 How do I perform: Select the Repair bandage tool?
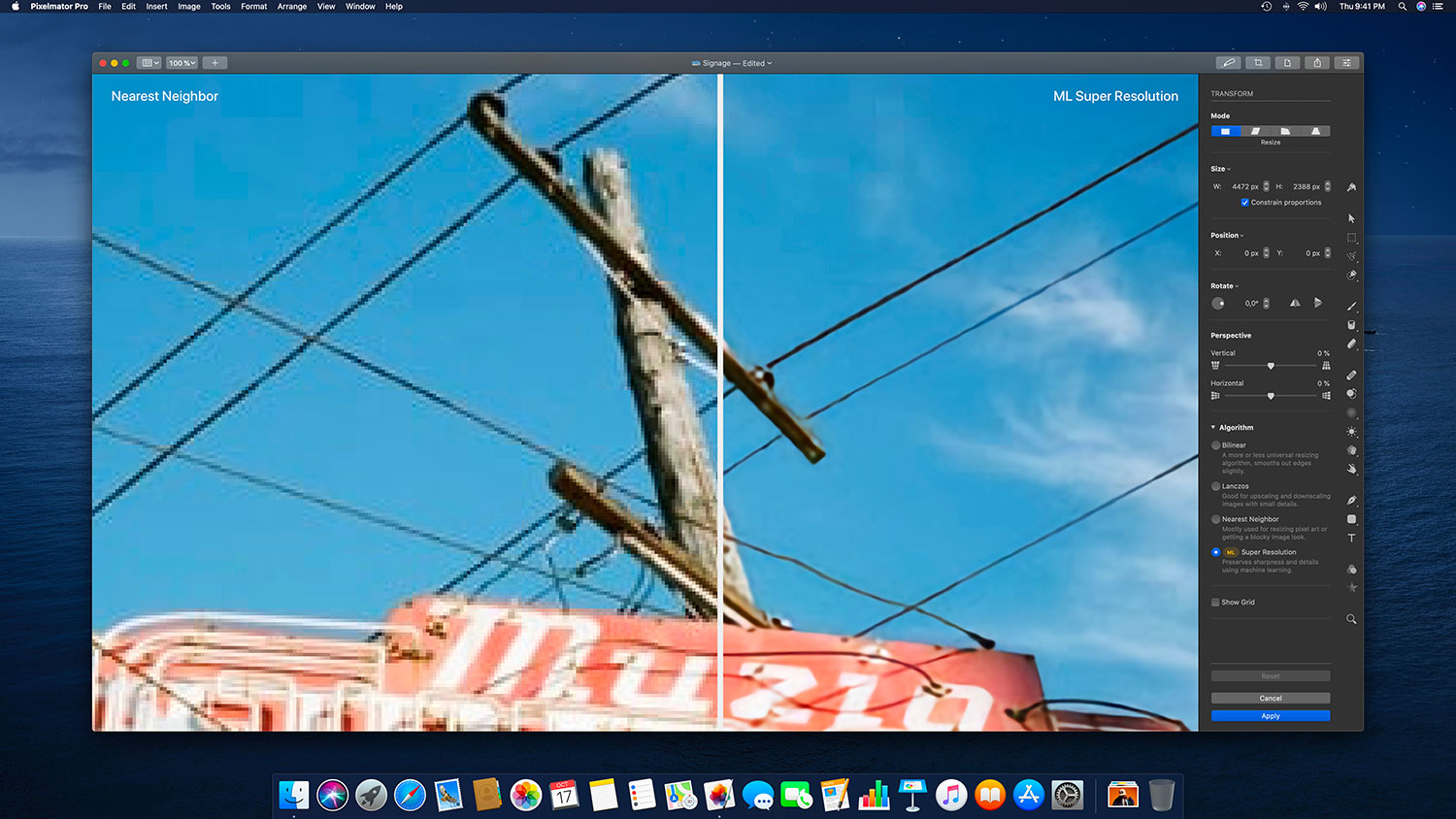tap(1351, 375)
